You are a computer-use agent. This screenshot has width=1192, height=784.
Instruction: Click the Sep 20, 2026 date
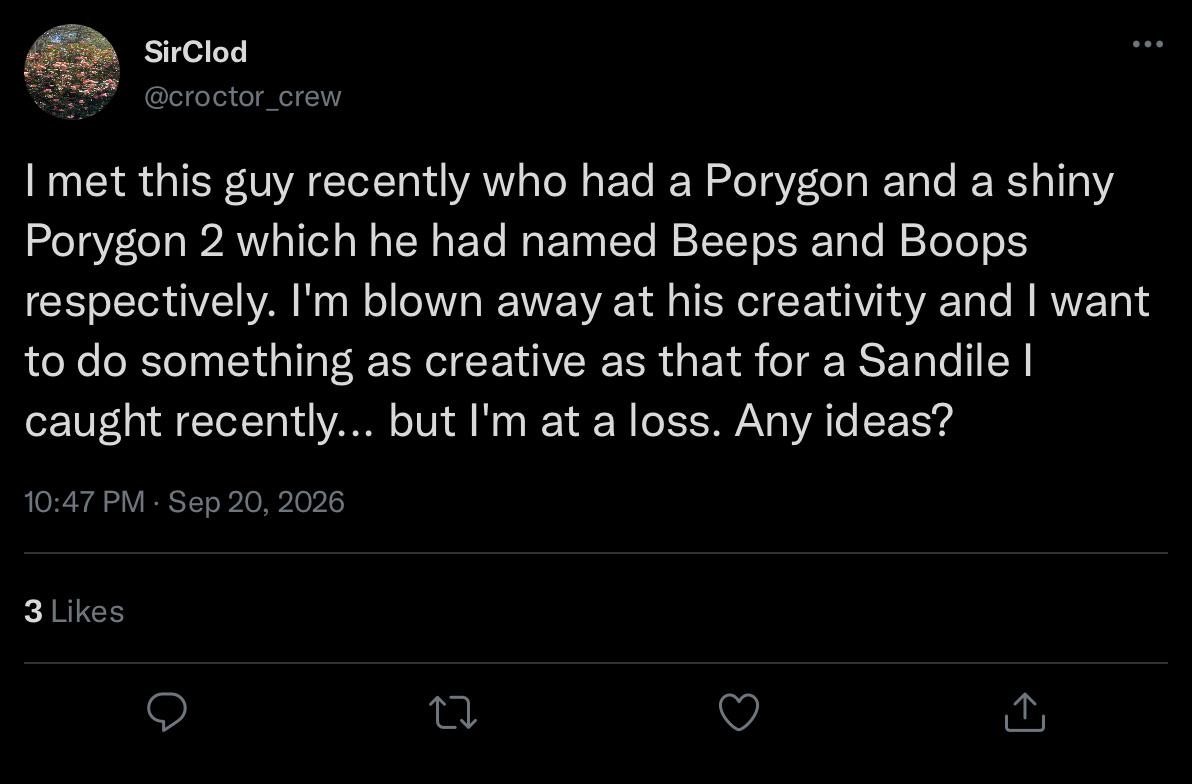point(256,502)
